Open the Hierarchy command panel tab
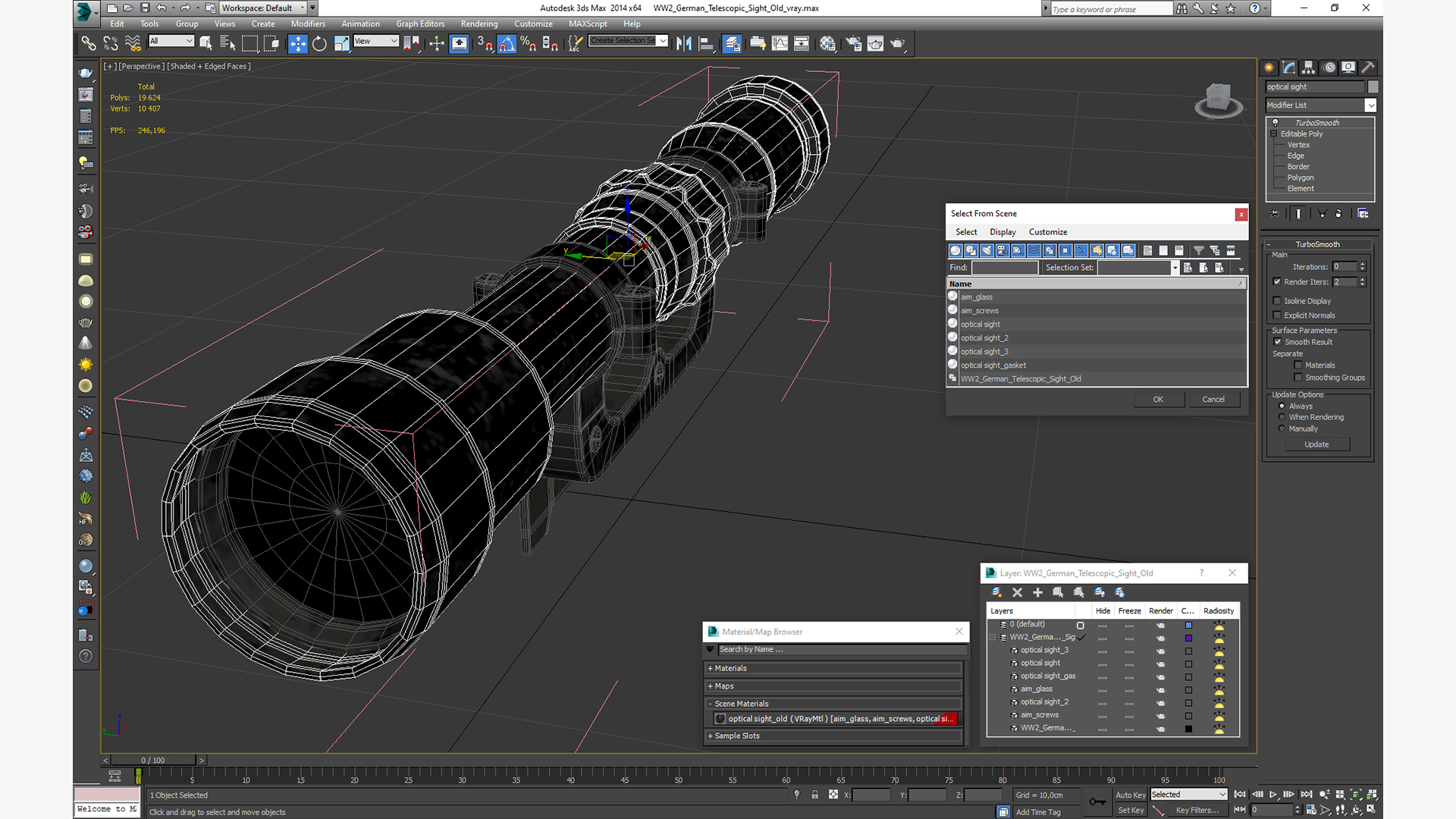 [x=1309, y=67]
